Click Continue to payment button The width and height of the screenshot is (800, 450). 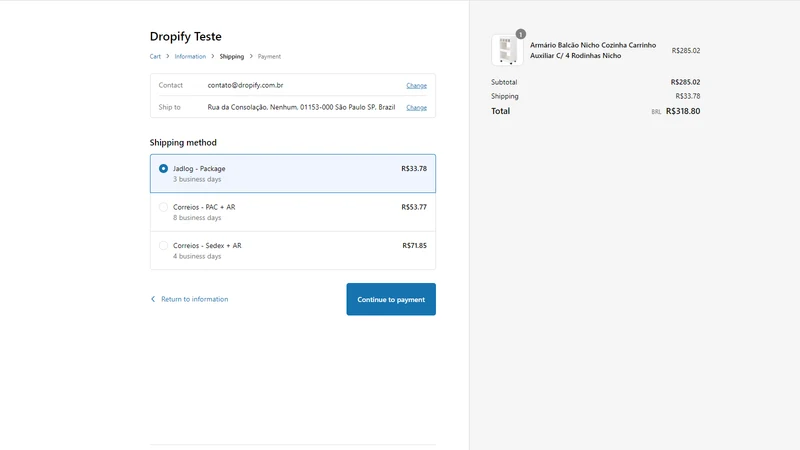tap(391, 299)
